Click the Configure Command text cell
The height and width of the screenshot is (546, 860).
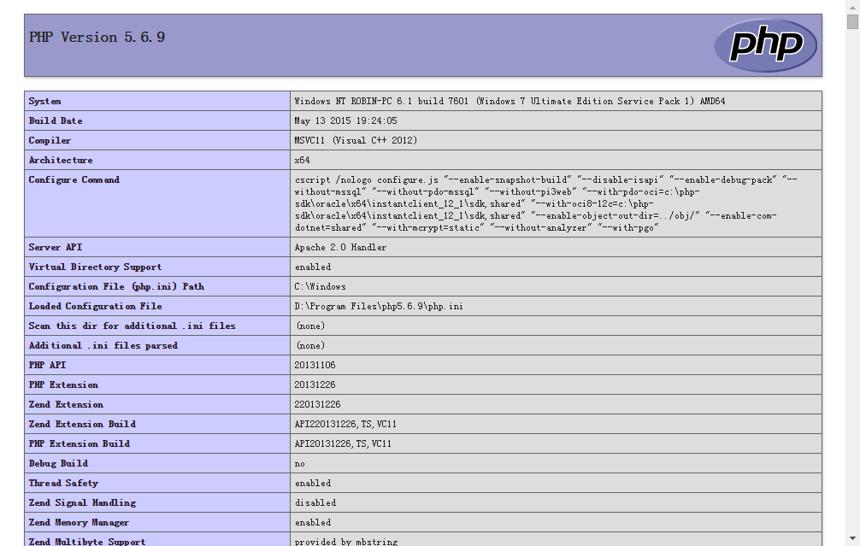(556, 204)
